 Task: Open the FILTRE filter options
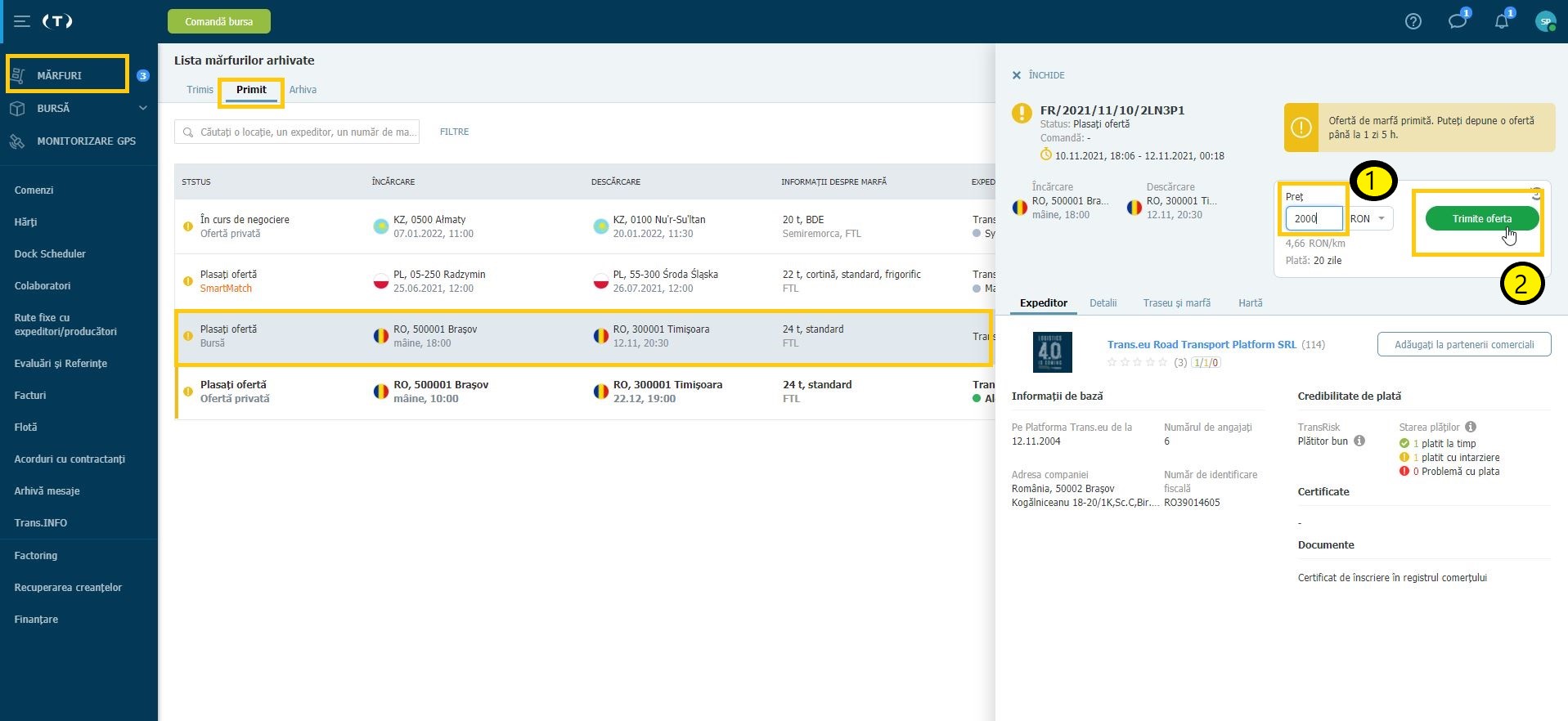coord(454,132)
